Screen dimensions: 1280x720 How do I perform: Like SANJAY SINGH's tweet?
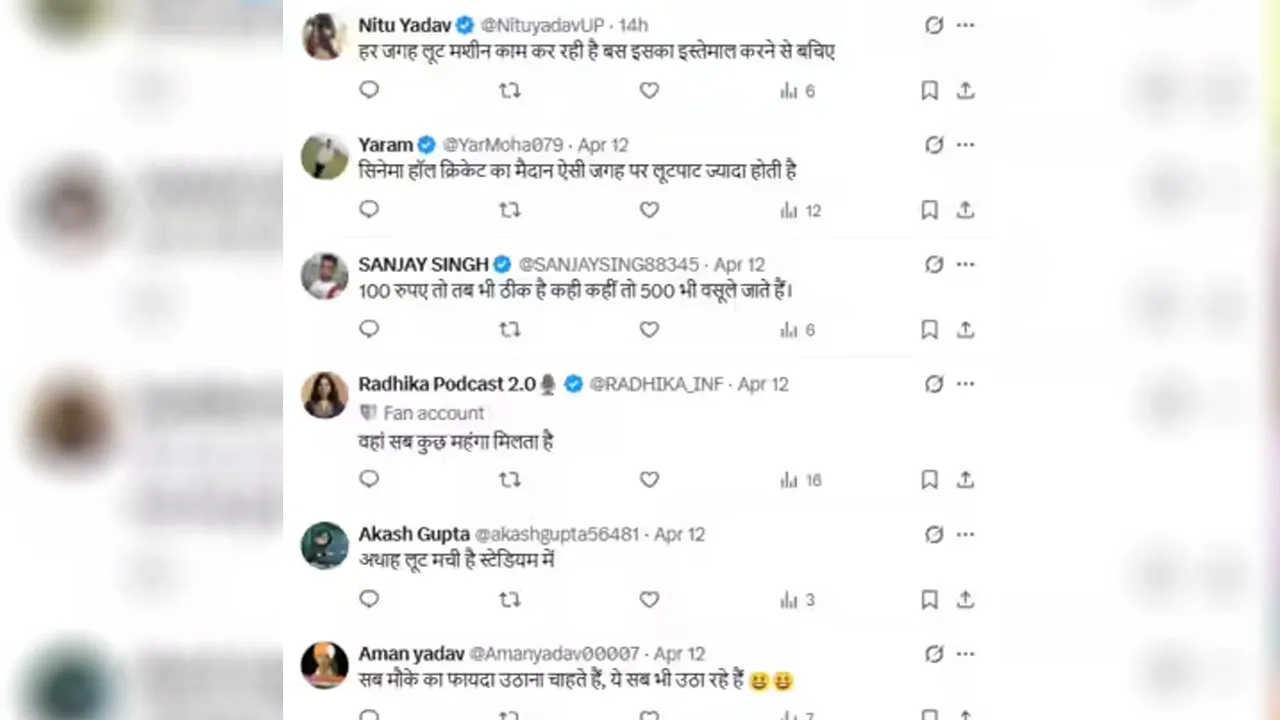[649, 329]
